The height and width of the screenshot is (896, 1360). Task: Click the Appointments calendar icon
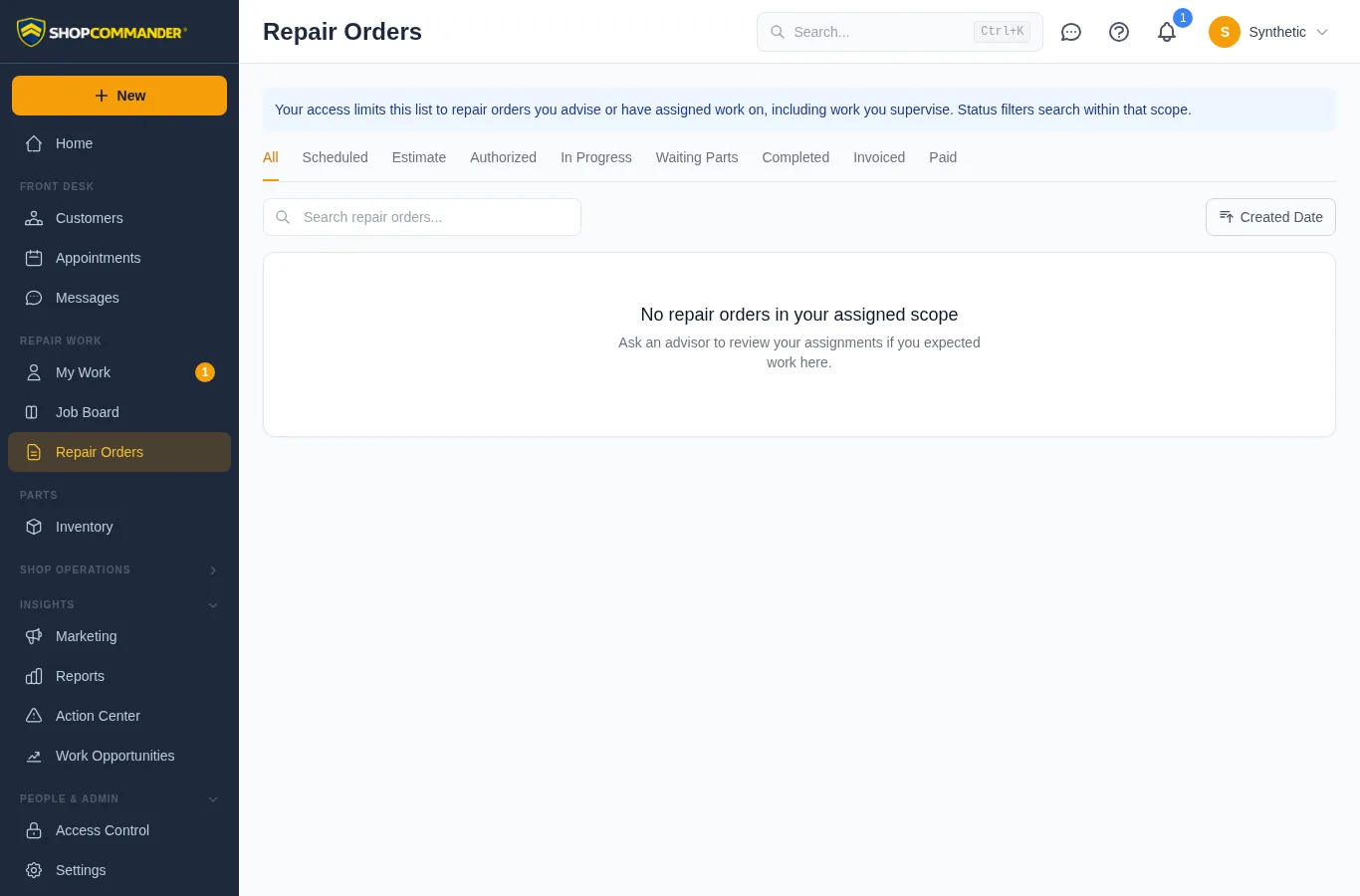coord(34,258)
